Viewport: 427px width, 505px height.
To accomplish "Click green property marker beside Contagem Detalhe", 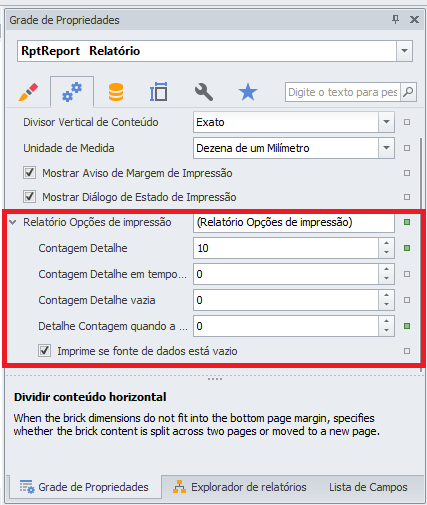I will tap(407, 248).
